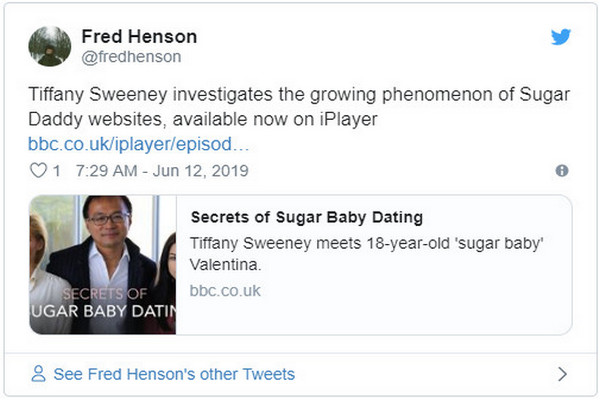Open the tweet info icon
This screenshot has width=600, height=400.
pos(562,171)
